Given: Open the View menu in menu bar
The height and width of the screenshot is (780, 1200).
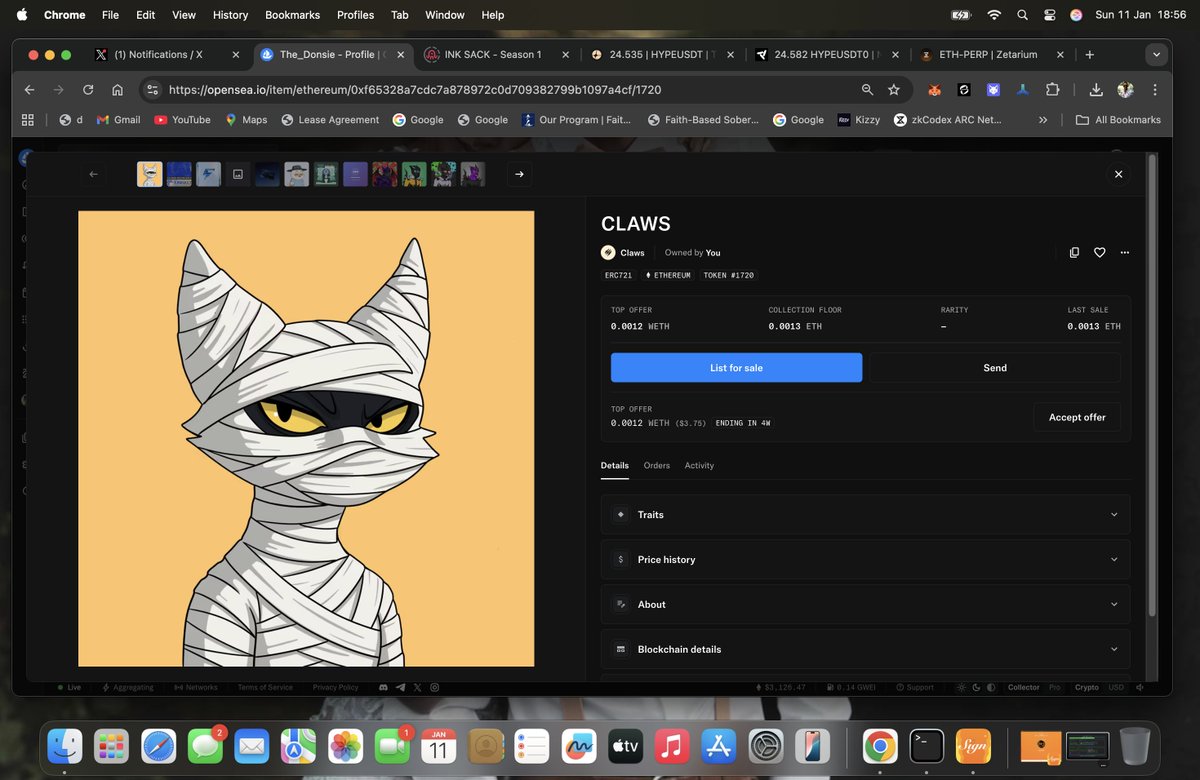Looking at the screenshot, I should point(184,15).
